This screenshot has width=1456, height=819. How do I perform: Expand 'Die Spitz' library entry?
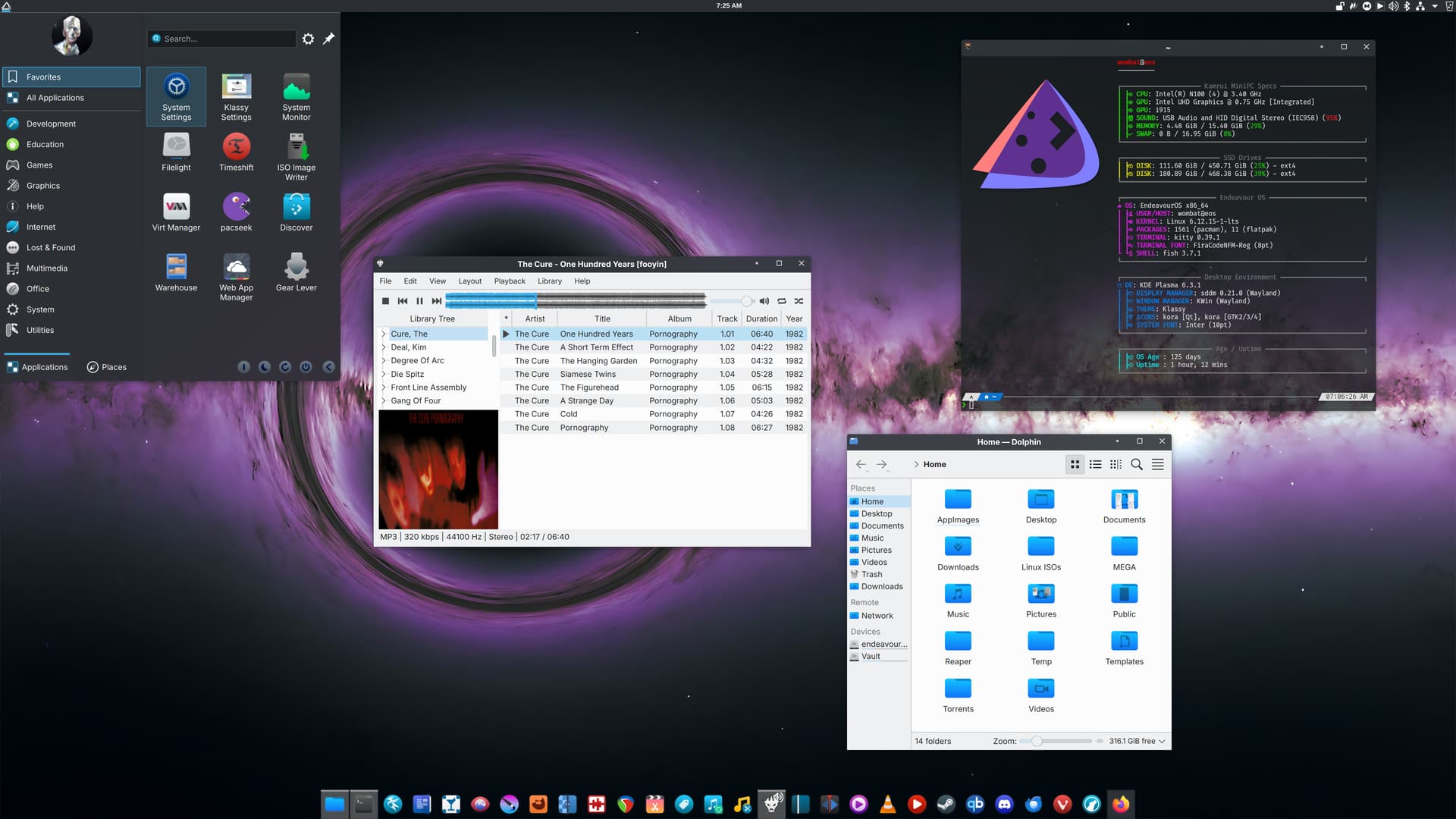click(384, 374)
